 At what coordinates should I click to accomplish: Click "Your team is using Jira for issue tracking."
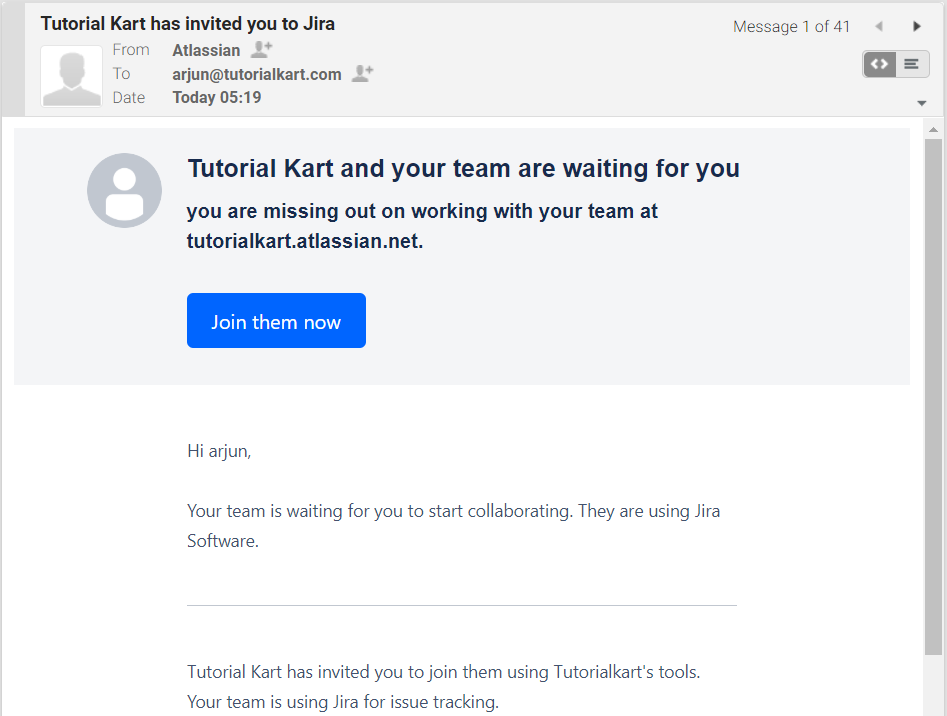pyautogui.click(x=343, y=702)
